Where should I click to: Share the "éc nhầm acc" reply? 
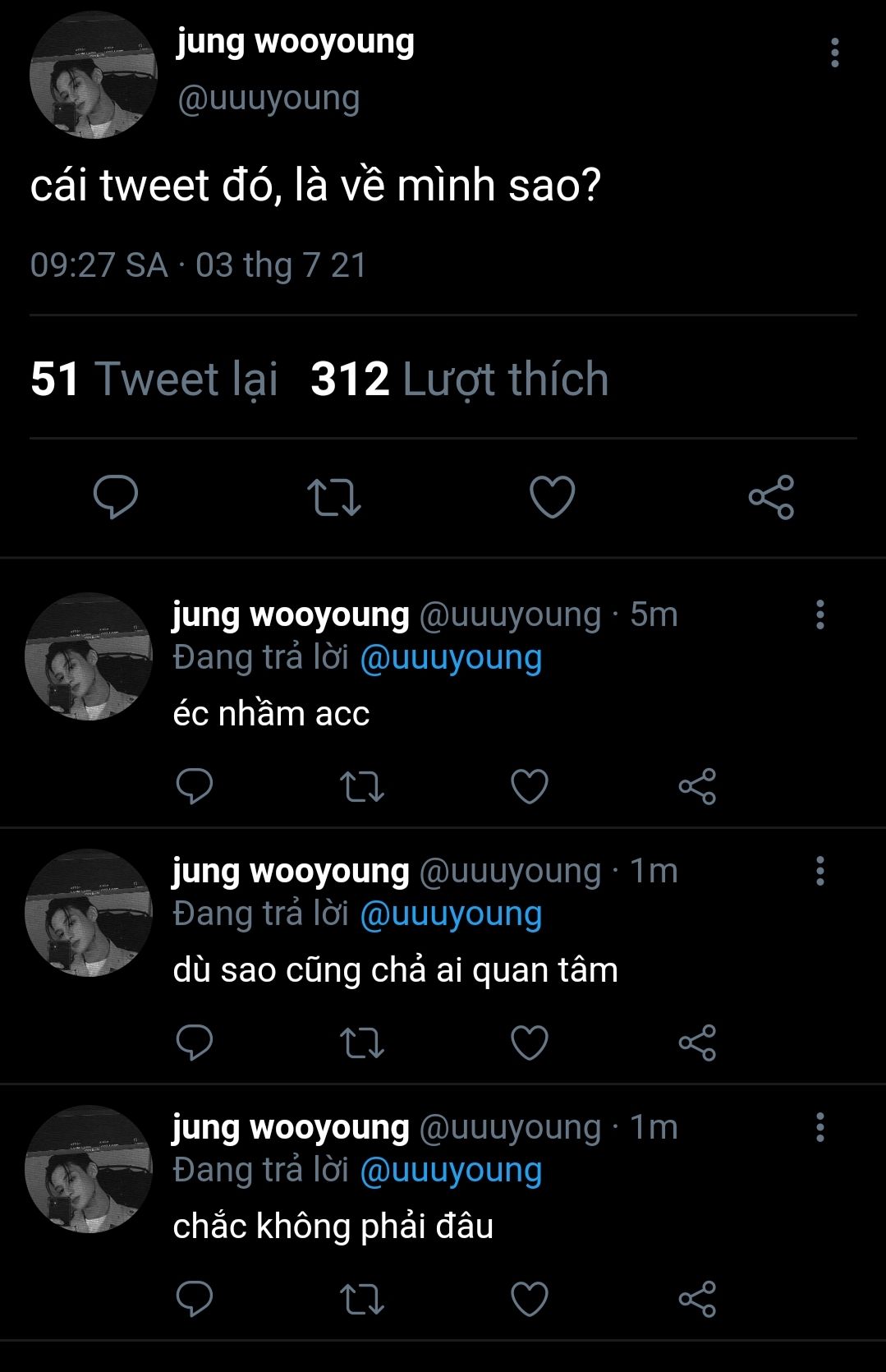pos(697,786)
